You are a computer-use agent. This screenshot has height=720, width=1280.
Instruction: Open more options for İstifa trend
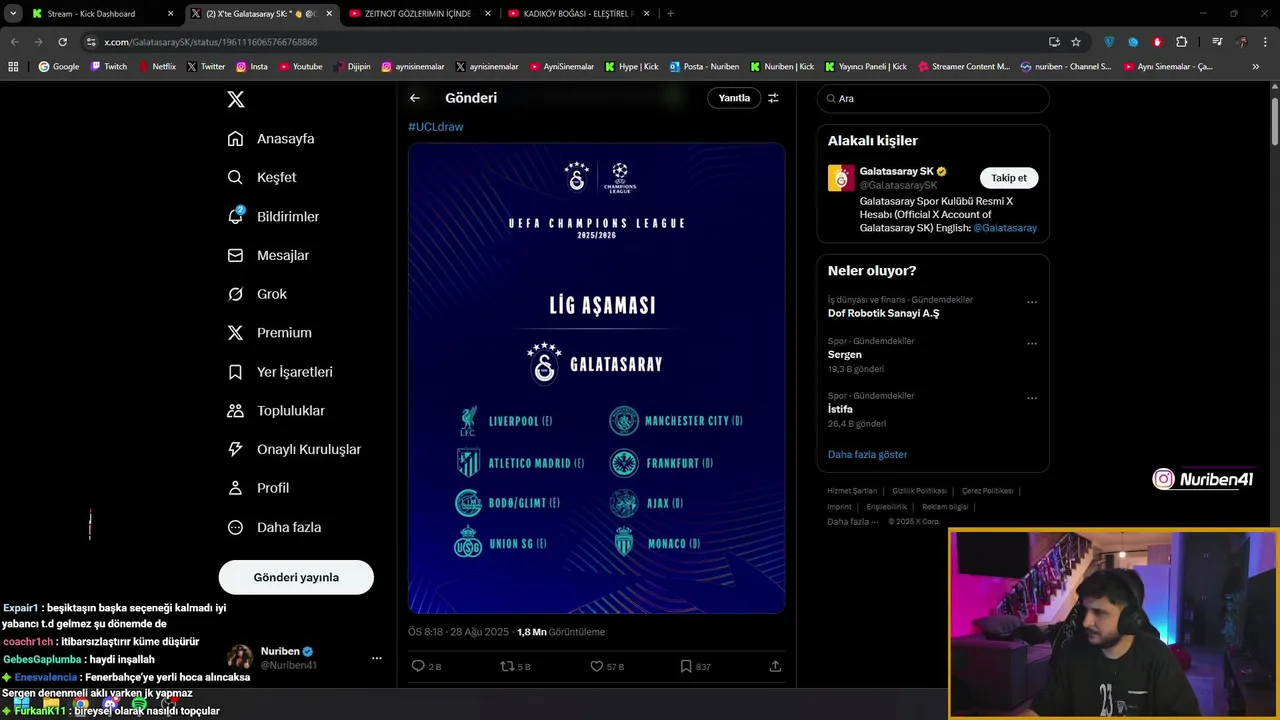coord(1032,398)
